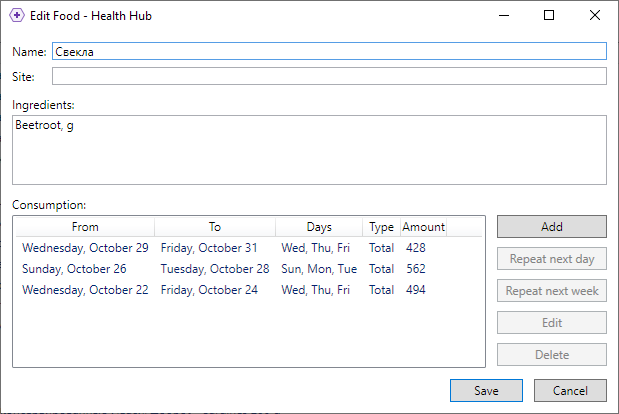This screenshot has width=619, height=414.
Task: Close the Edit Food dialog
Action: point(595,16)
